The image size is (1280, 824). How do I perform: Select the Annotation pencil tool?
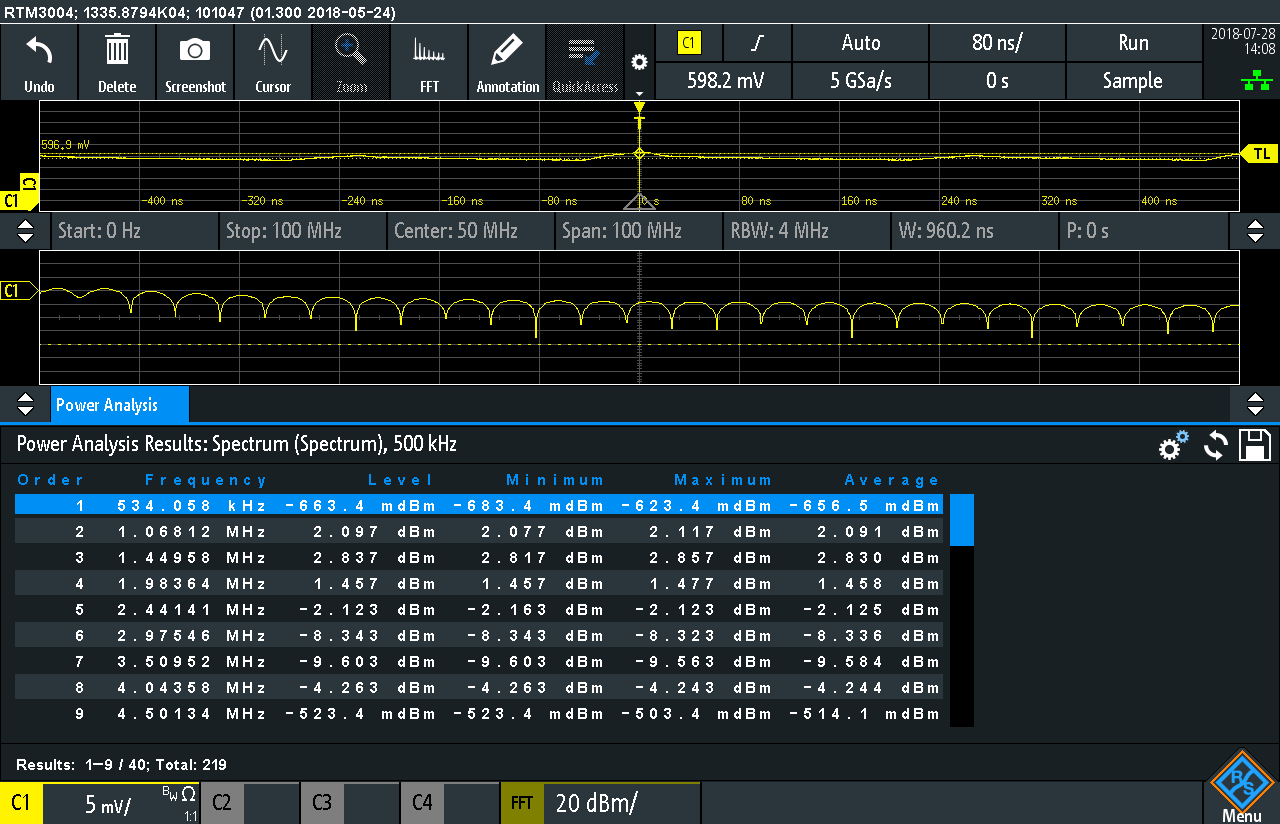507,51
